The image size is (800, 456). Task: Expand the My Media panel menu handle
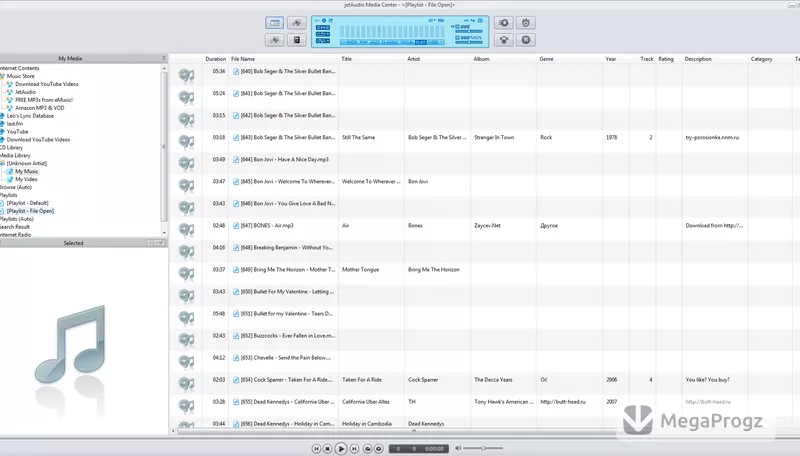[x=164, y=58]
